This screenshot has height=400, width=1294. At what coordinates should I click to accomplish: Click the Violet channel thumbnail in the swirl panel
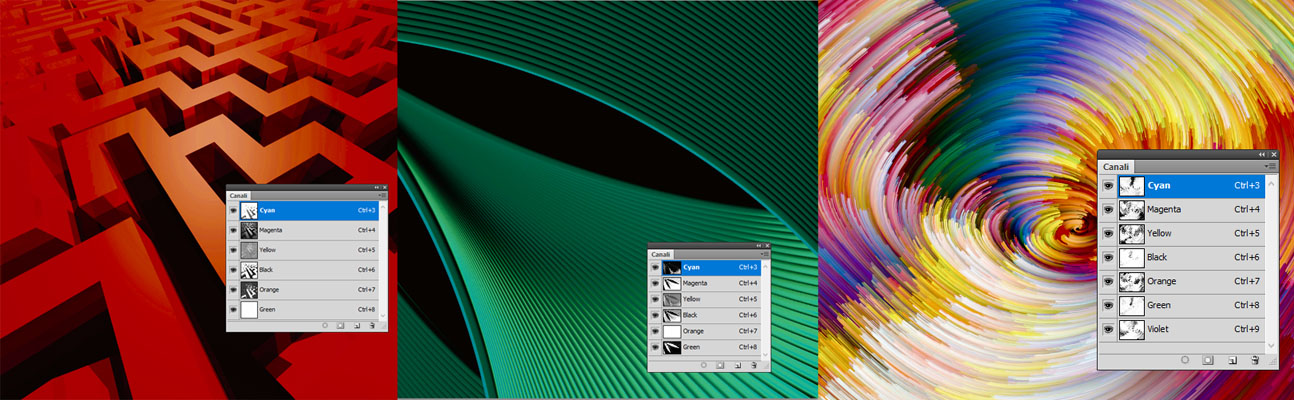1132,329
